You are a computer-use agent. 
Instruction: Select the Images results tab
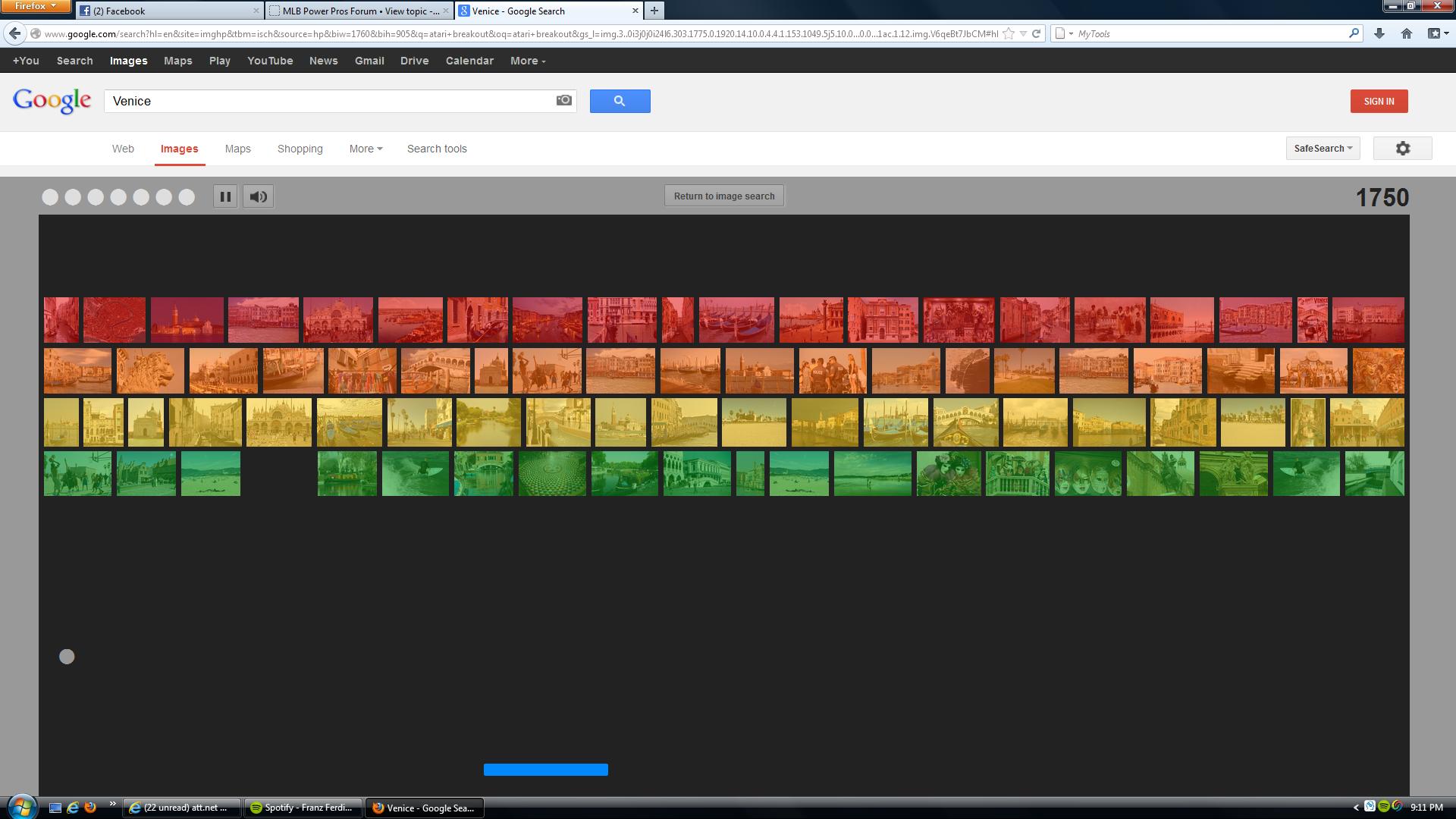tap(179, 149)
